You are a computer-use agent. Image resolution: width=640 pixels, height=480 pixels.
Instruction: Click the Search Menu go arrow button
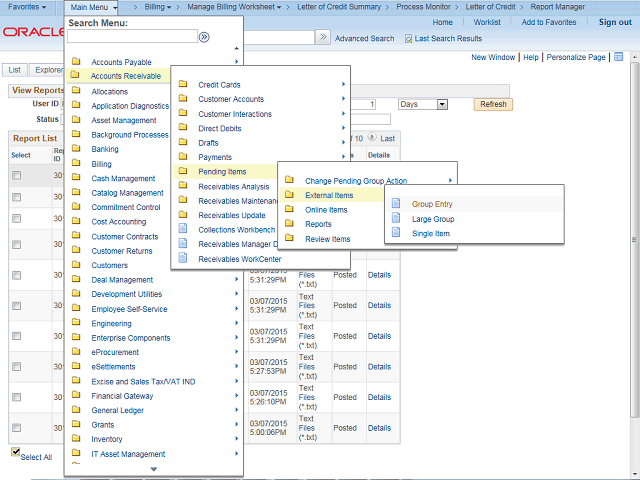(x=204, y=37)
